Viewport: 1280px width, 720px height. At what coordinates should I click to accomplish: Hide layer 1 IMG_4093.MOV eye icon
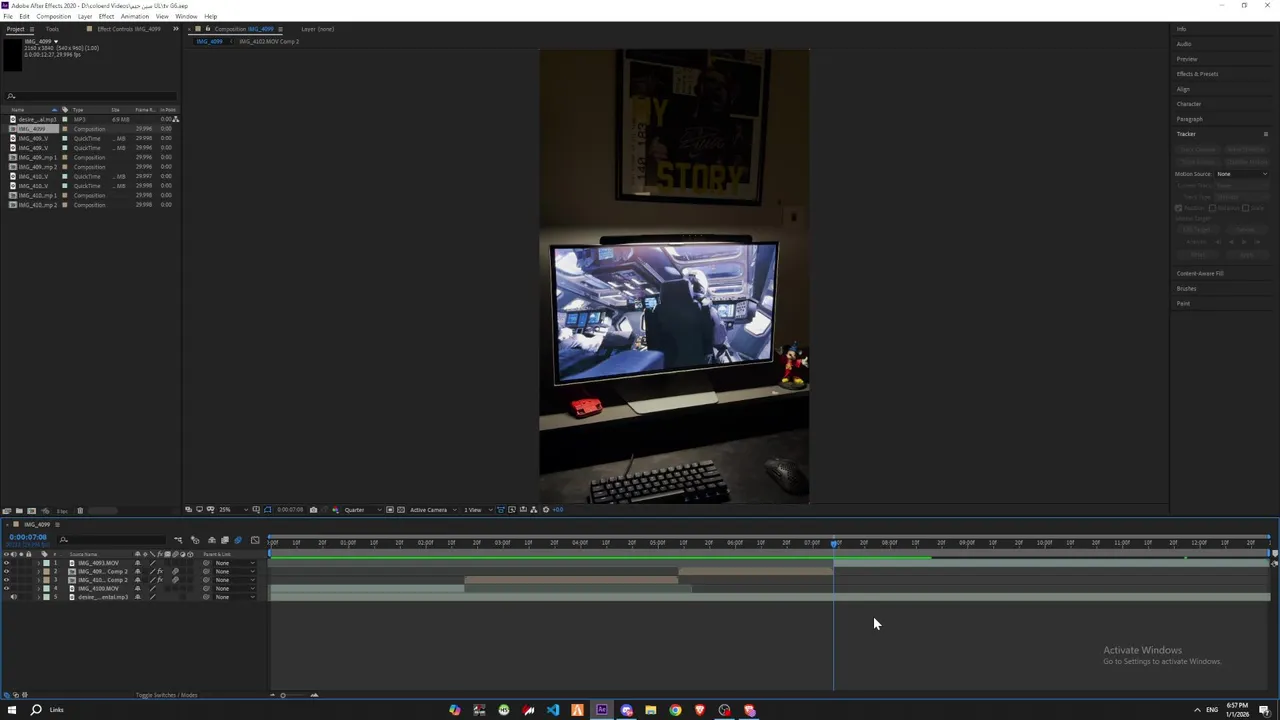6,563
